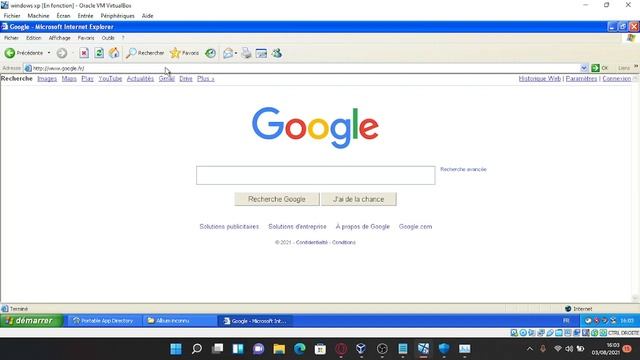Open the Affichage menu
The image size is (640, 360).
tap(60, 38)
